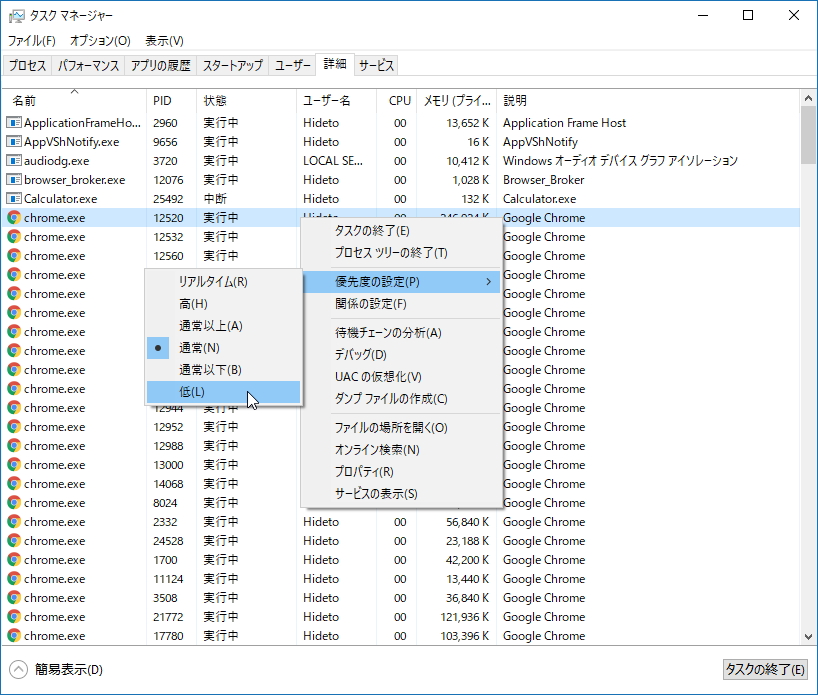Switch to the サービス tab
This screenshot has width=818, height=695.
pyautogui.click(x=376, y=65)
